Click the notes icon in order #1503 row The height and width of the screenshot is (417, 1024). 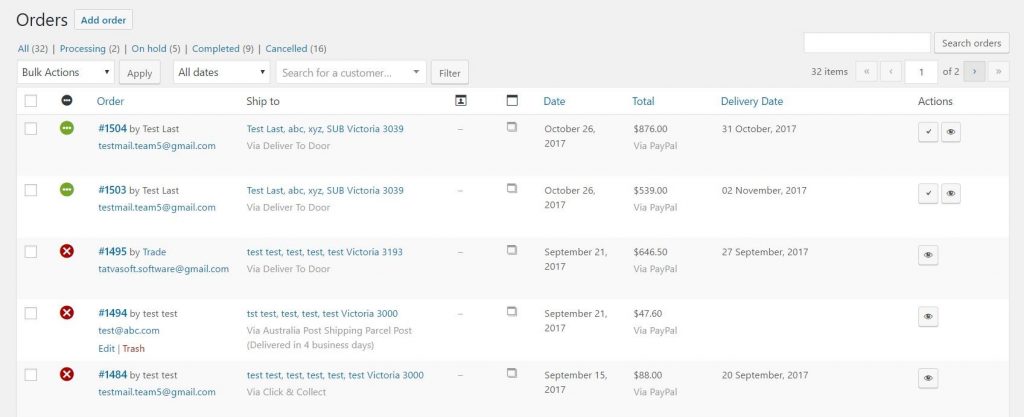pos(512,188)
